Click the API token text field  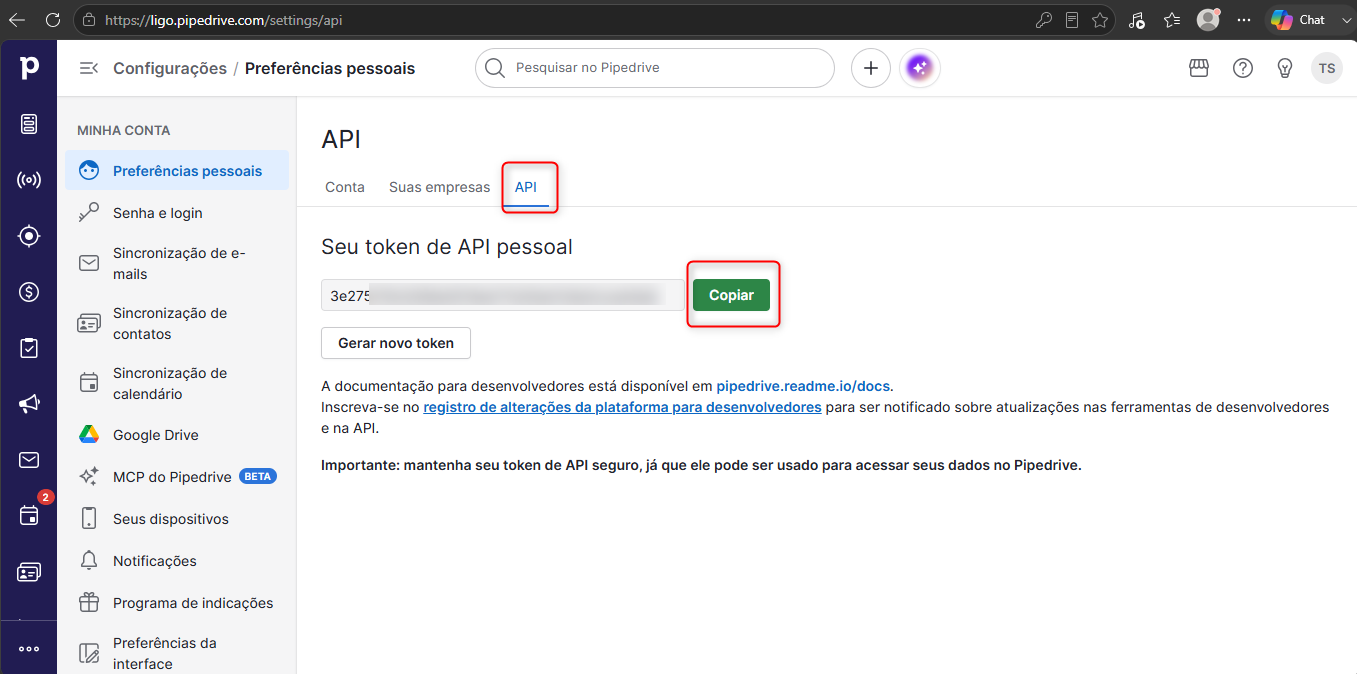pyautogui.click(x=502, y=295)
